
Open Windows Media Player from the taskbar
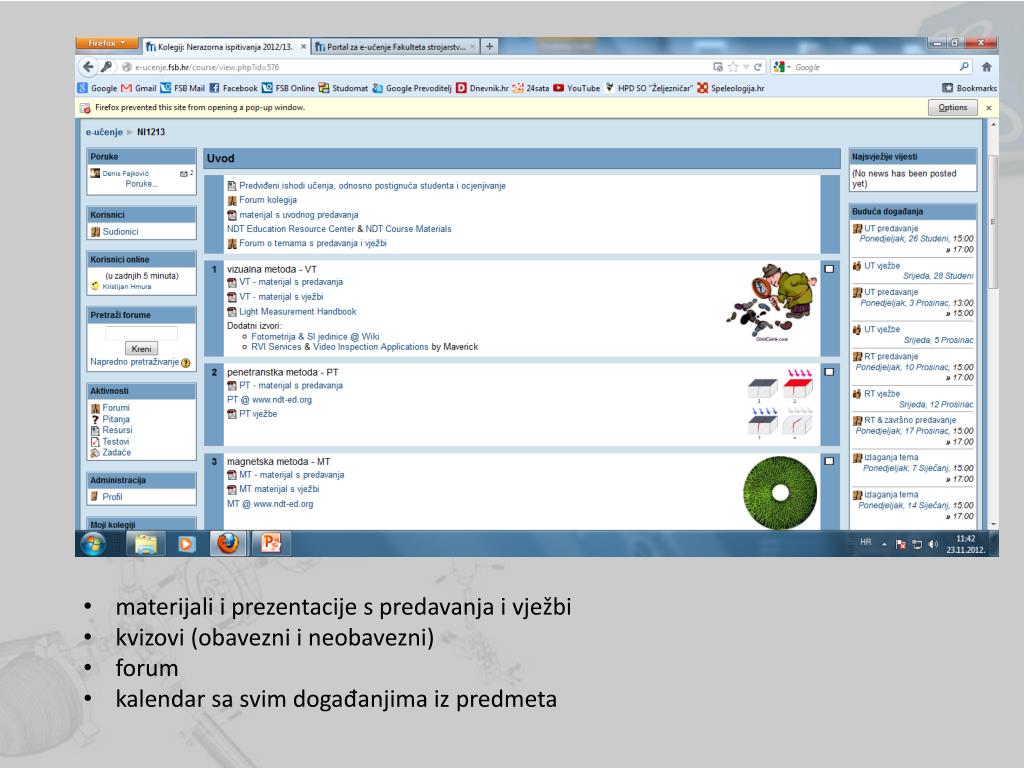coord(187,543)
